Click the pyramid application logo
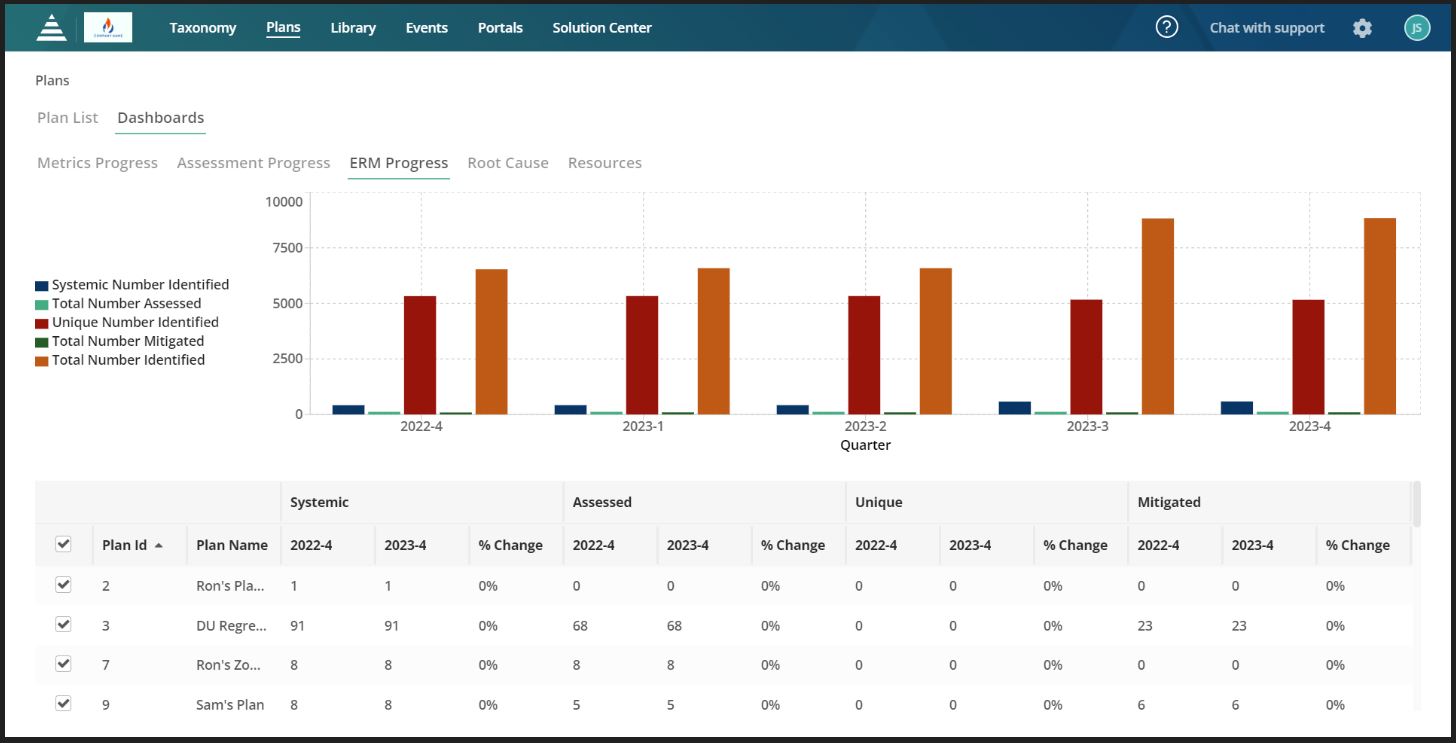 click(x=51, y=27)
